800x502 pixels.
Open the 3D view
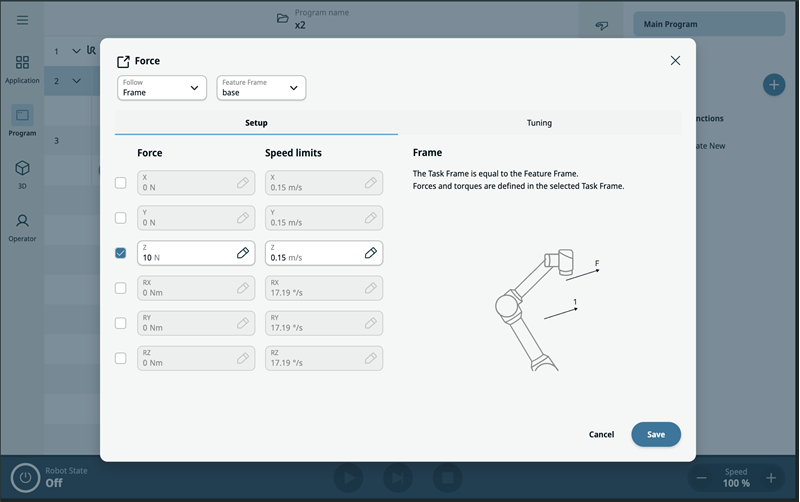point(22,174)
